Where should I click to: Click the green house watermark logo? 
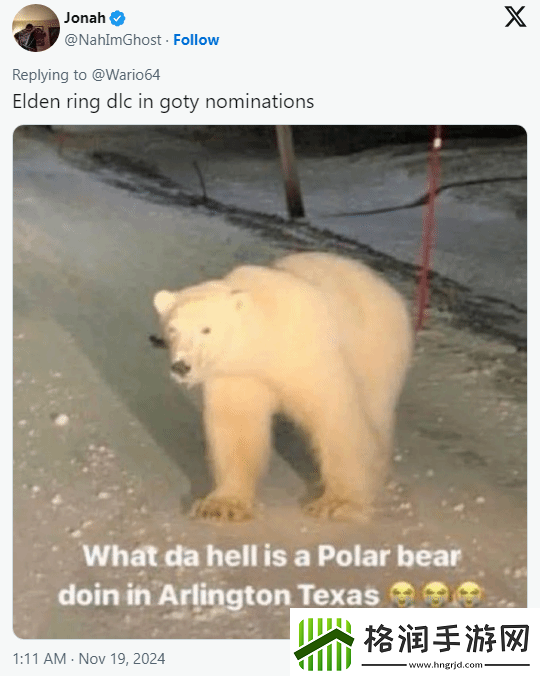tap(324, 643)
